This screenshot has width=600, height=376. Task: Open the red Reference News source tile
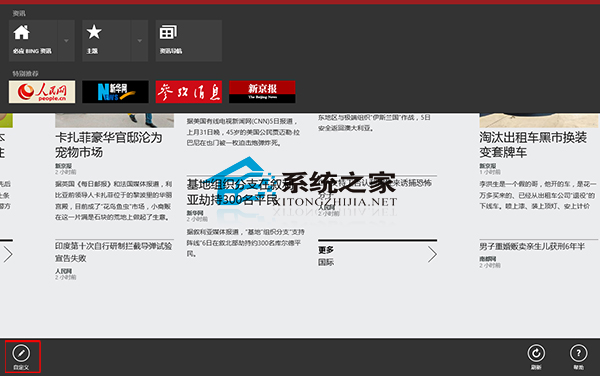pos(189,92)
